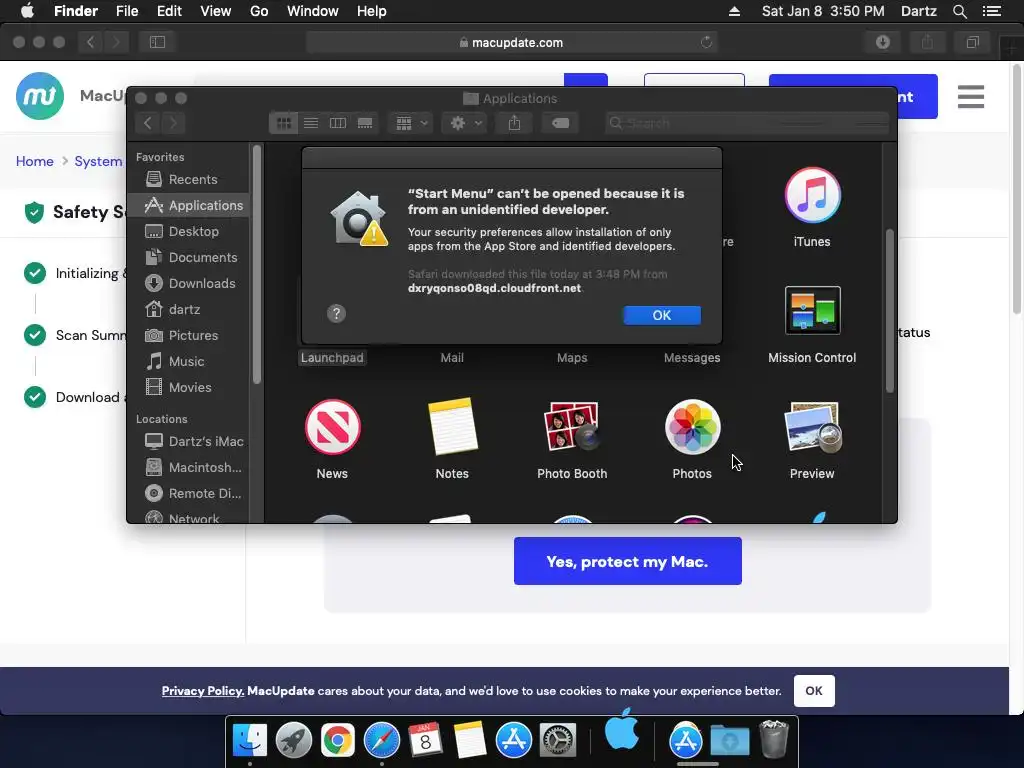Click the Safari address bar macupdate.com
The width and height of the screenshot is (1024, 768).
tap(511, 42)
